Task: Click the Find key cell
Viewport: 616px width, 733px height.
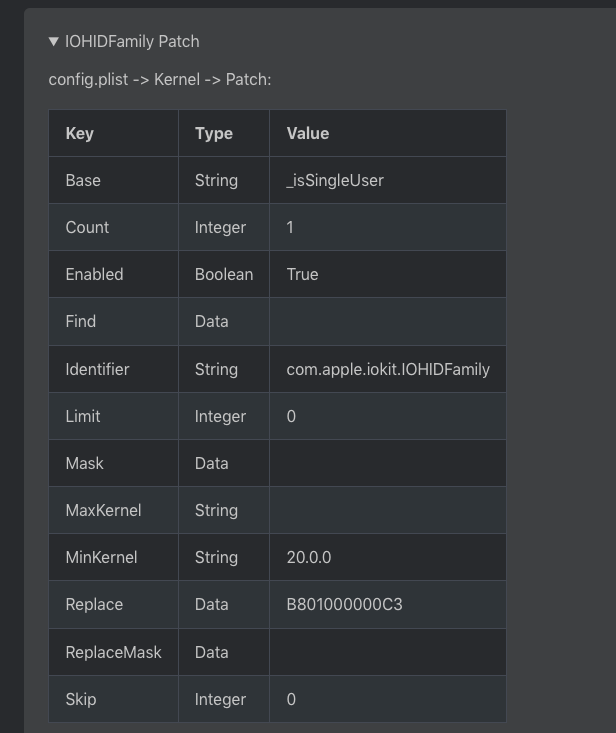Action: coord(81,322)
